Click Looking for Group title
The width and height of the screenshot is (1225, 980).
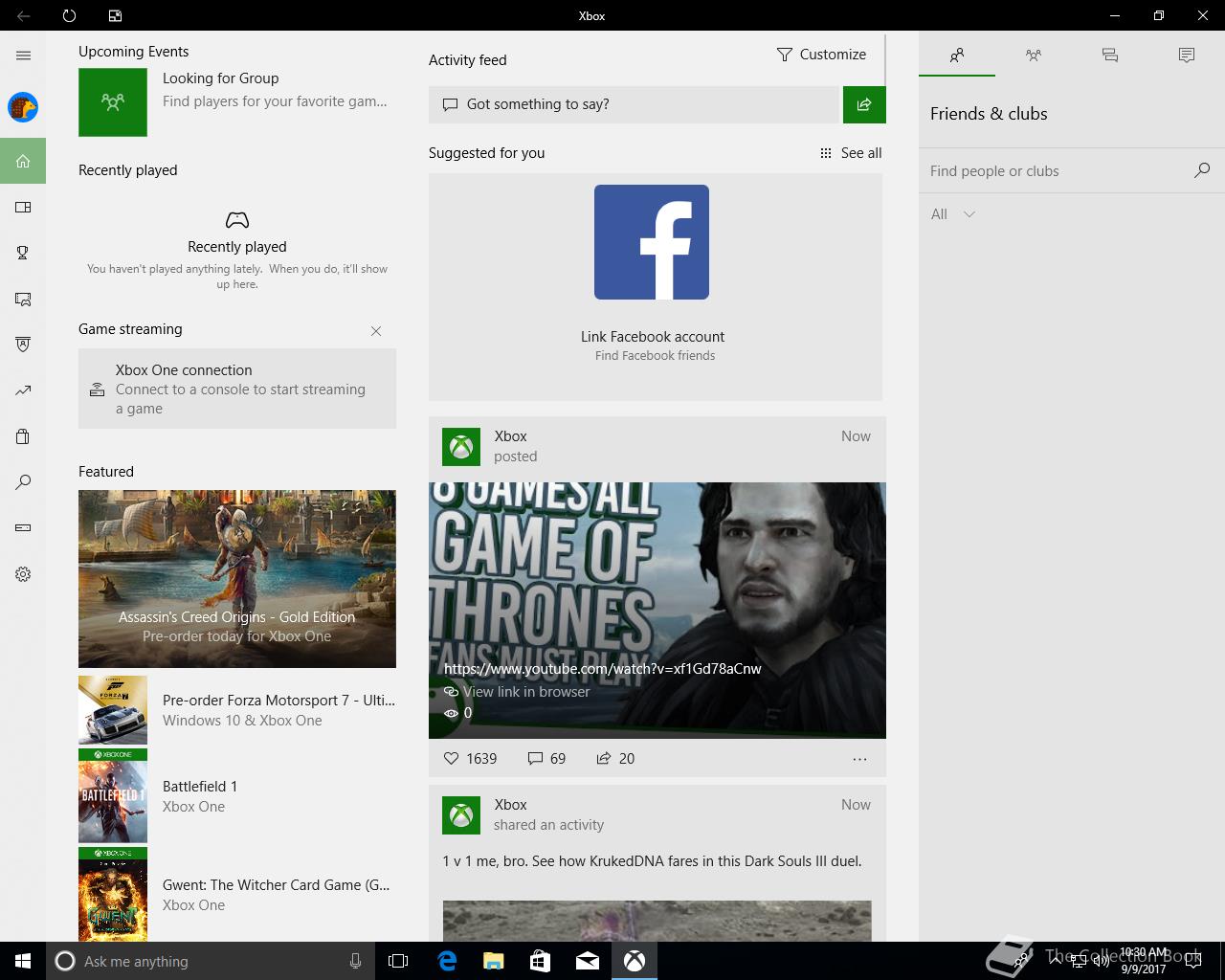point(221,78)
